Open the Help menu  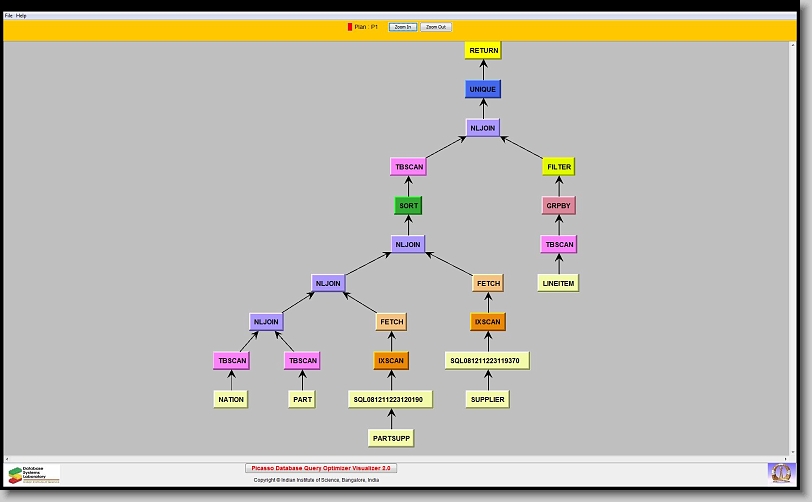(x=22, y=16)
